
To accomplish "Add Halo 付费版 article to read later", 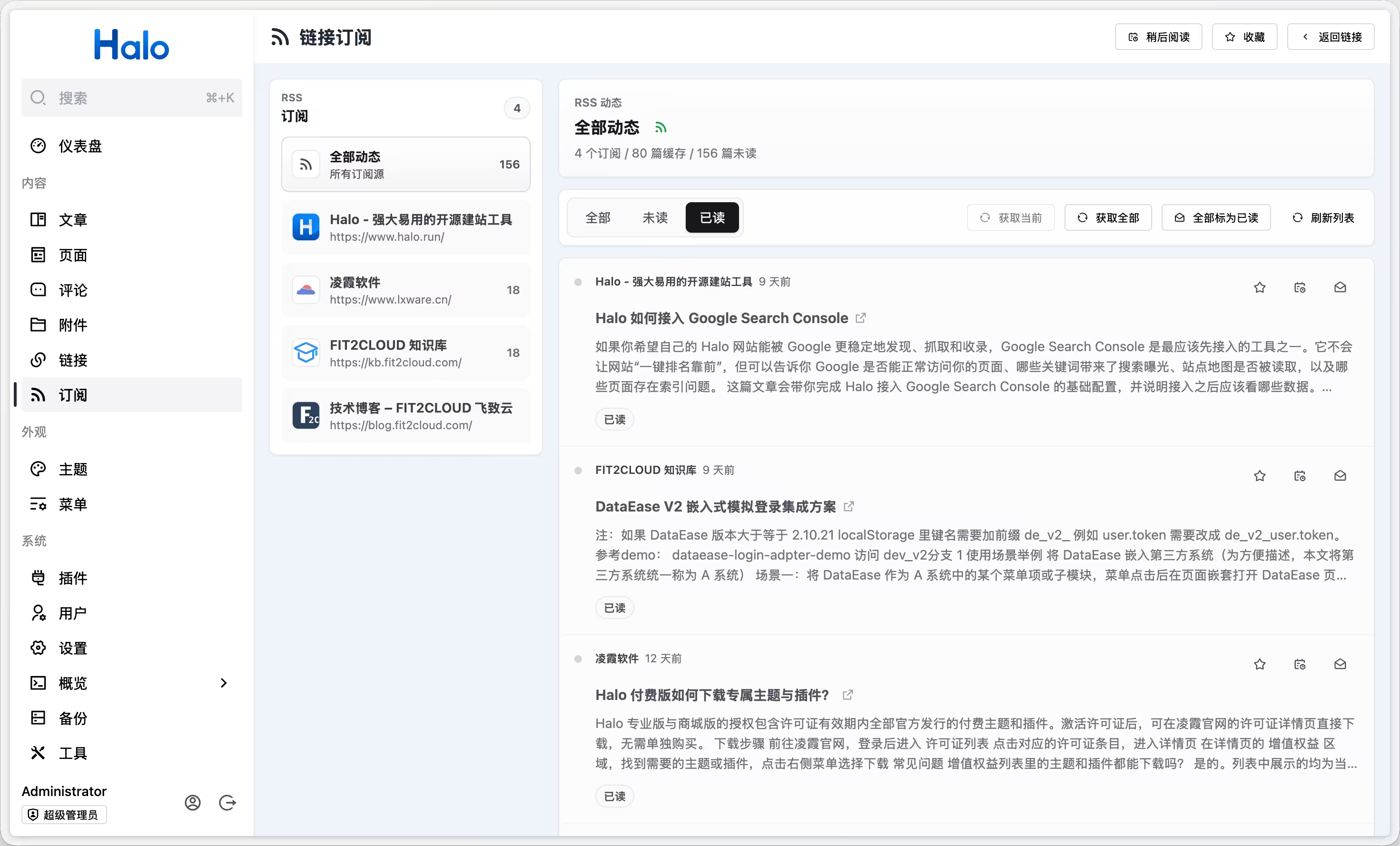I will pos(1300,664).
